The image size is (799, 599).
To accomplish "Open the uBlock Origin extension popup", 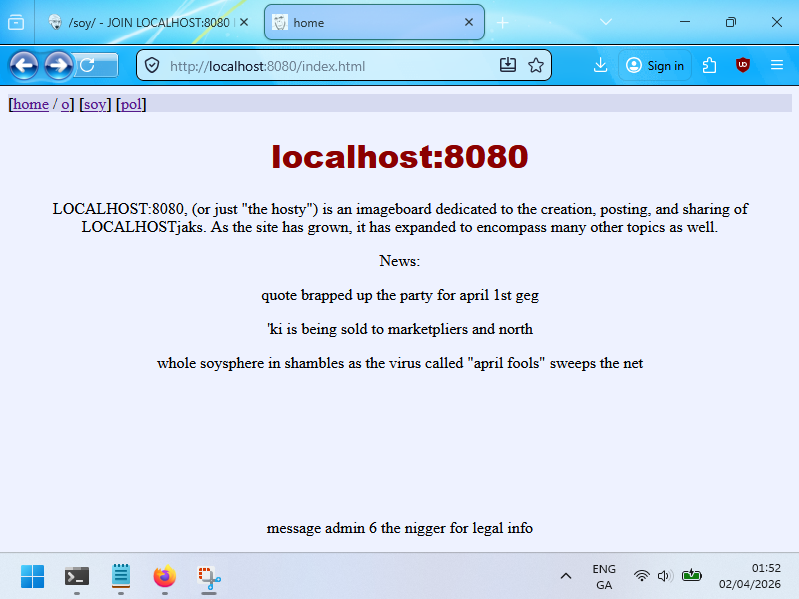I will (742, 66).
